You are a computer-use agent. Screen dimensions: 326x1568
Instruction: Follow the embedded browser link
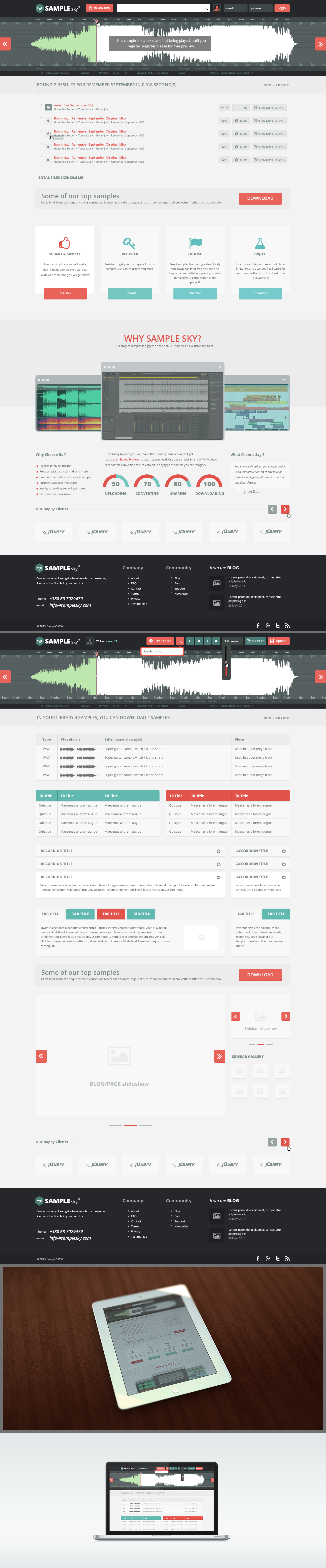click(x=128, y=460)
